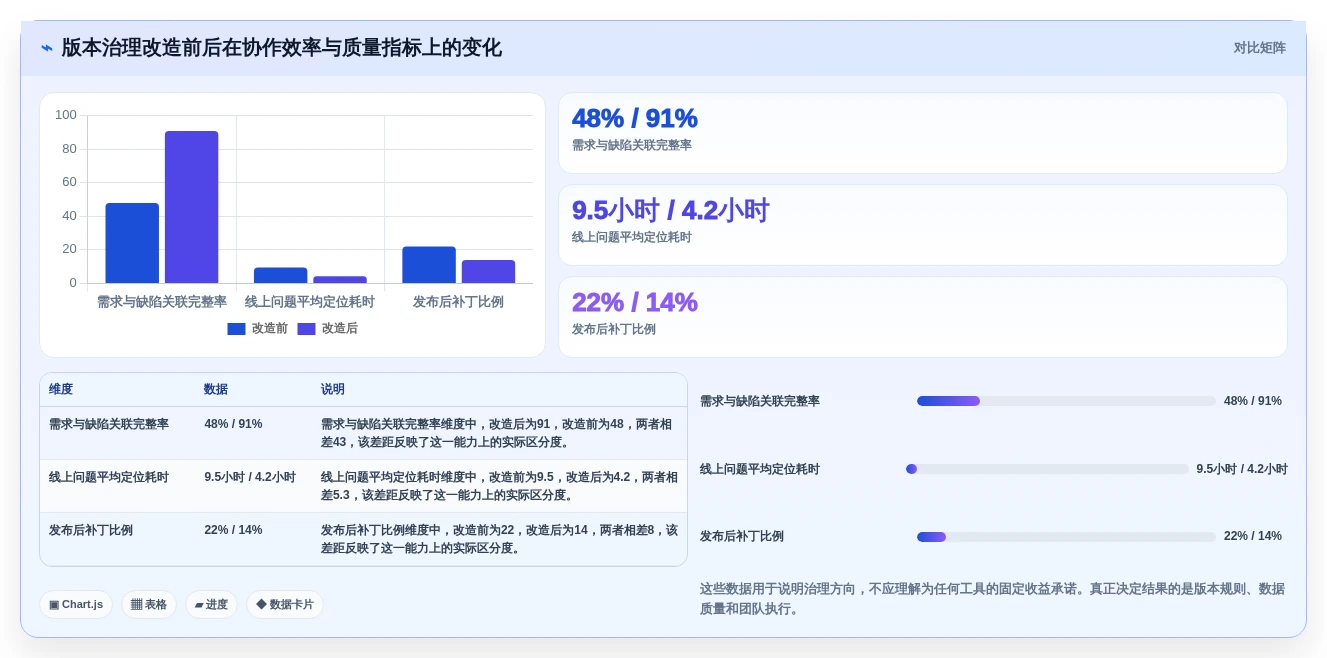Open the 22% / 14% data card
This screenshot has width=1327, height=658.
(x=922, y=317)
